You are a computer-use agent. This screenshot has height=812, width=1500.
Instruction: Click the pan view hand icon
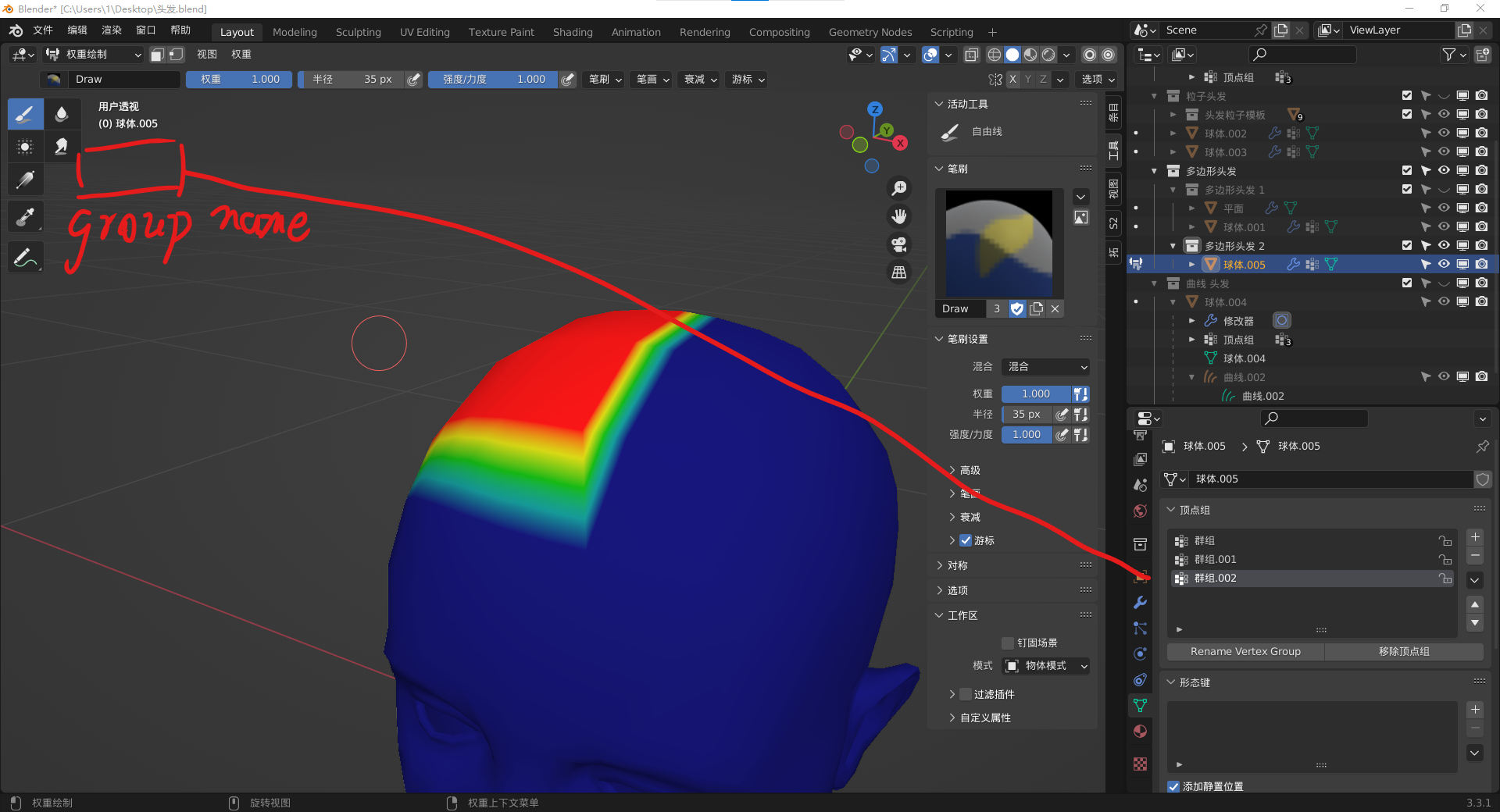899,216
